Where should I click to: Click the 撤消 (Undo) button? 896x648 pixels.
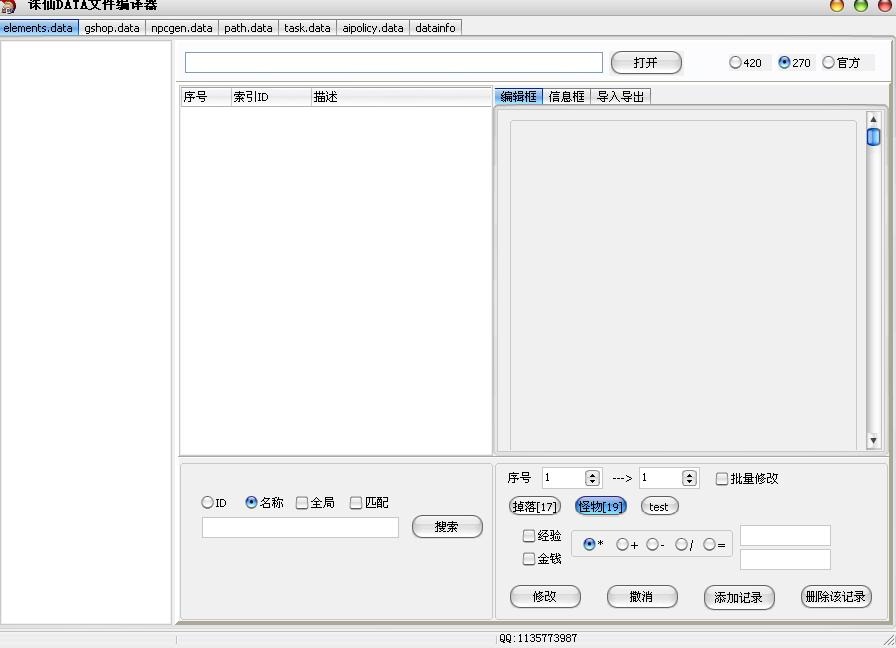coord(641,596)
